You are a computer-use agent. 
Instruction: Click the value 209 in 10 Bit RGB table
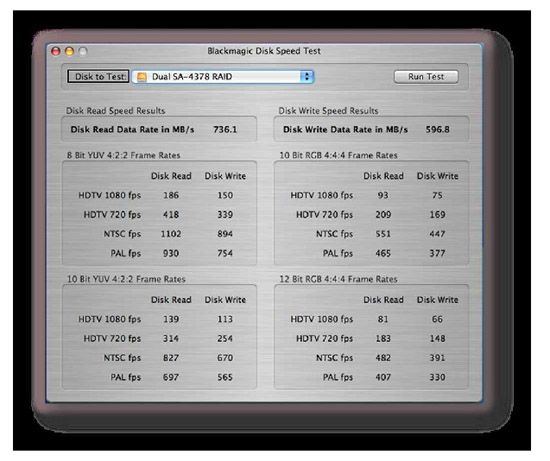click(x=383, y=215)
